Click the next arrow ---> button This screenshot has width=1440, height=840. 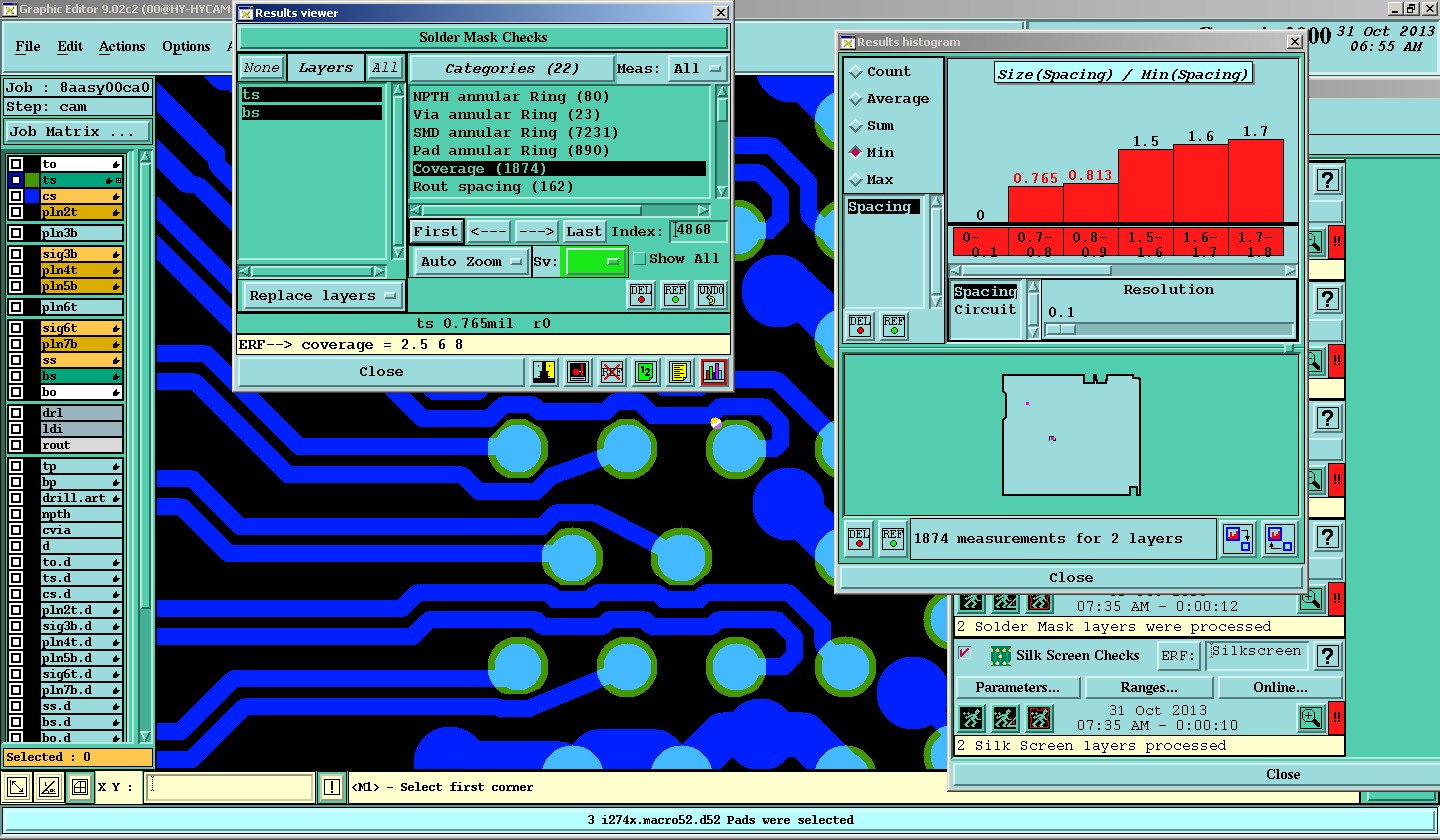(537, 232)
